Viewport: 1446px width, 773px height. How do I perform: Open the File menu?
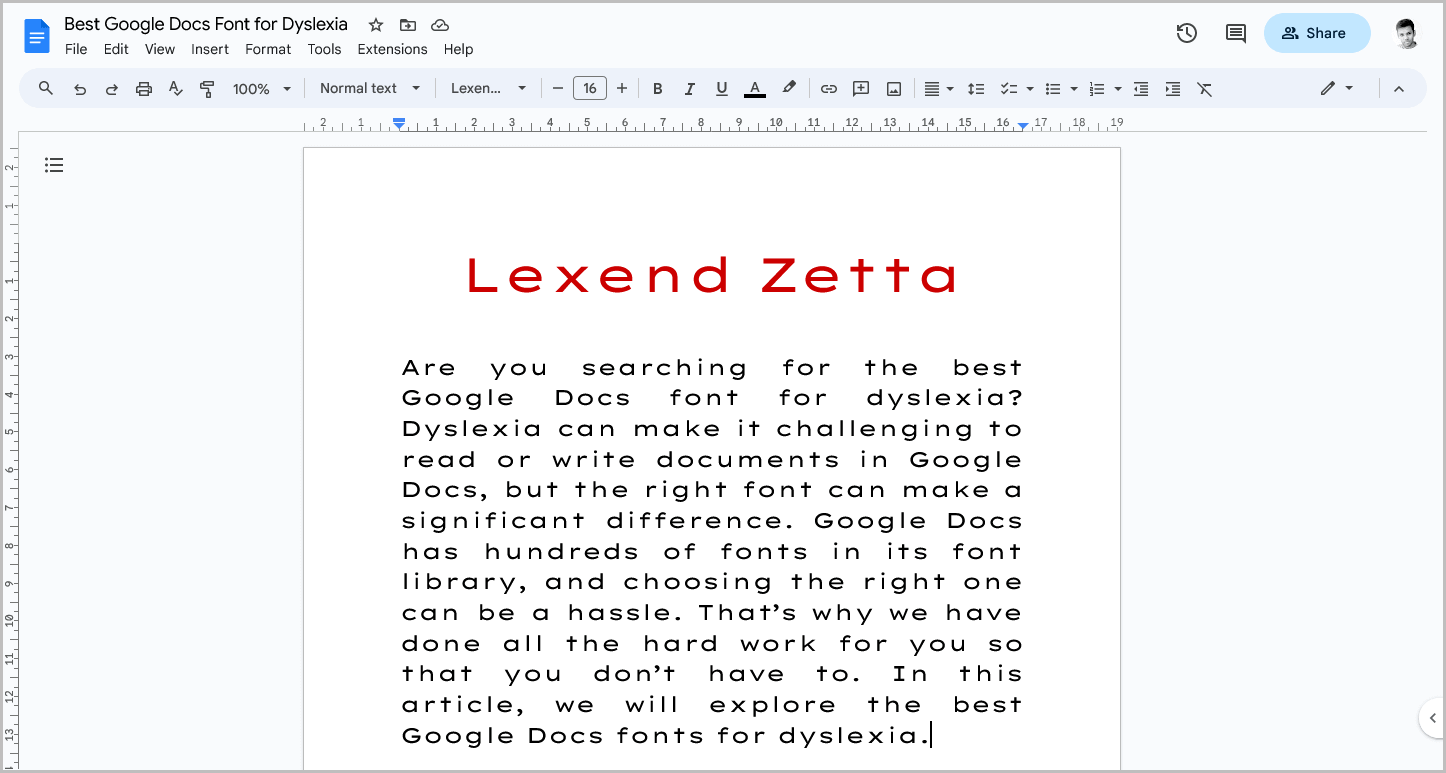[x=76, y=49]
